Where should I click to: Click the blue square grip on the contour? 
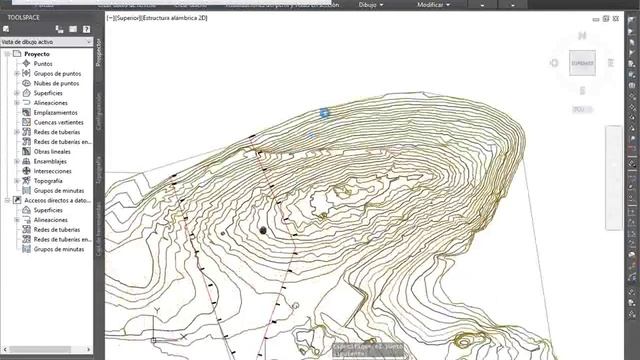324,113
